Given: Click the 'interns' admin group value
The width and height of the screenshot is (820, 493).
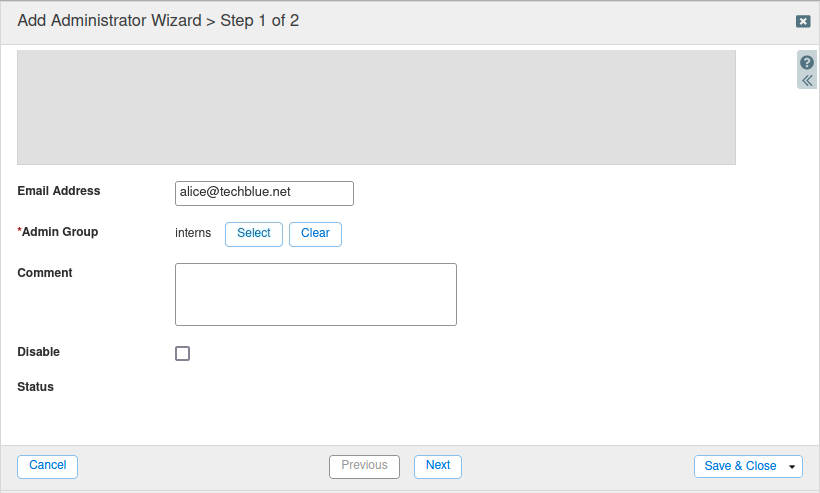Looking at the screenshot, I should click(193, 233).
